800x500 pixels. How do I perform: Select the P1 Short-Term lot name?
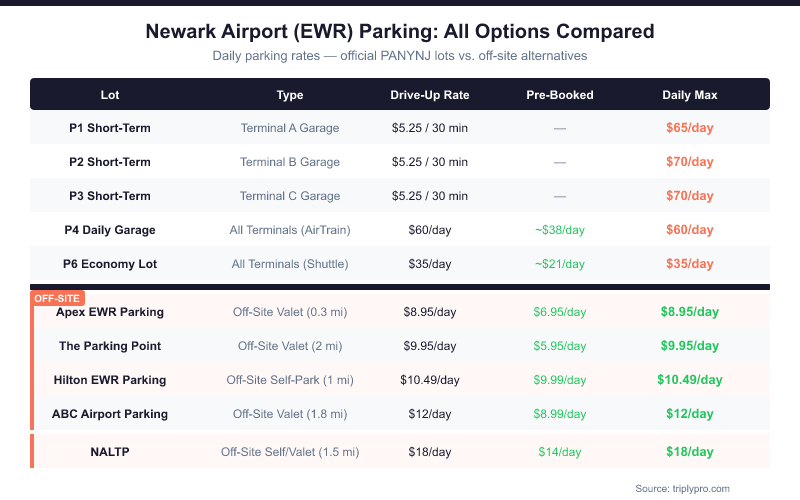pyautogui.click(x=110, y=128)
